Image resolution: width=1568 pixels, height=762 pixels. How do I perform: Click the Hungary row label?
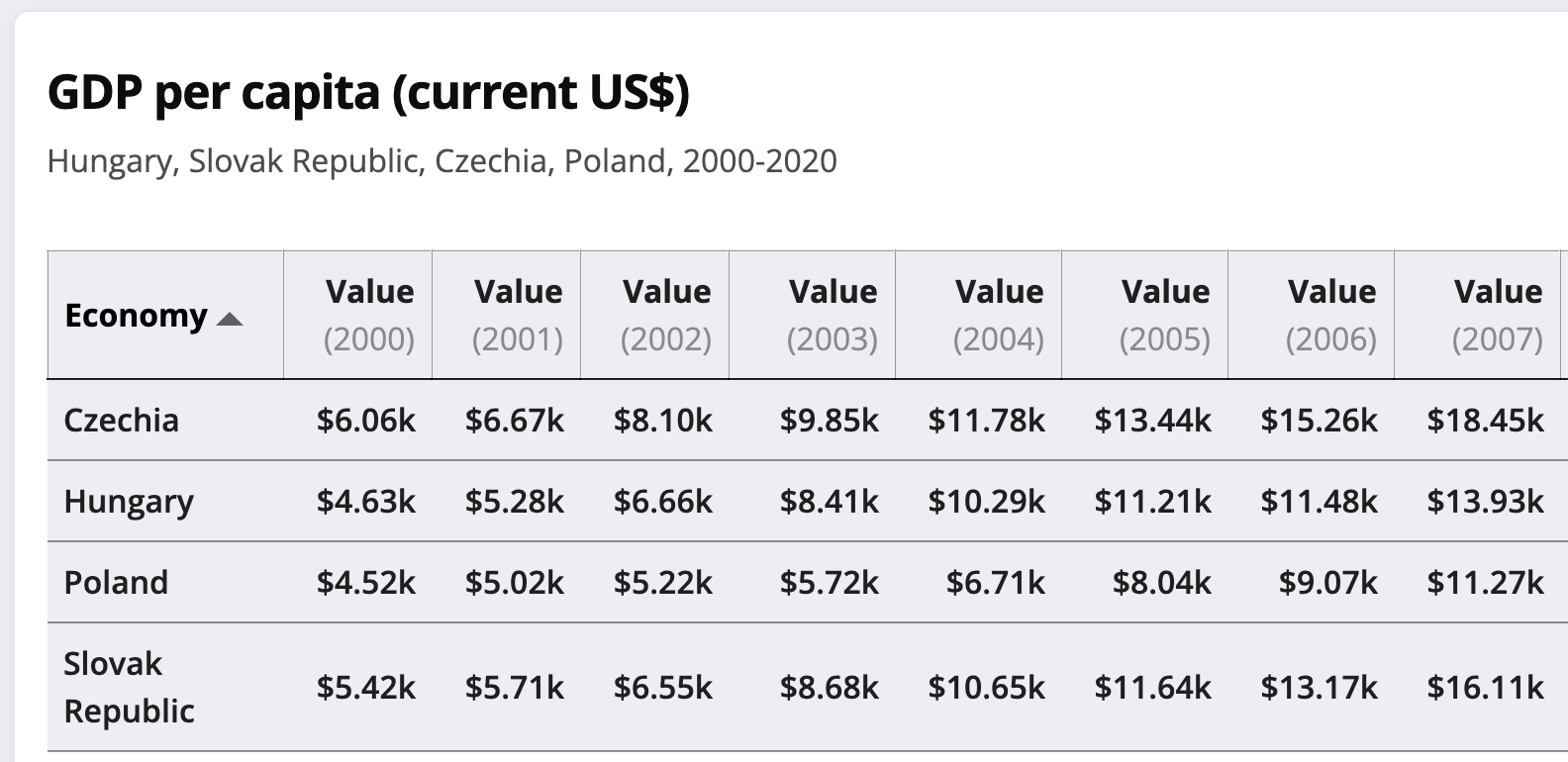pos(129,502)
